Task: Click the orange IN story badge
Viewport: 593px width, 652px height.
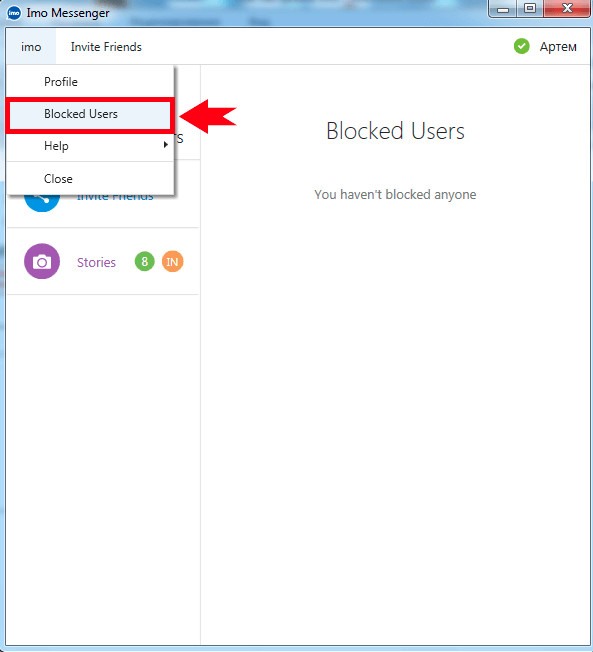Action: point(173,262)
